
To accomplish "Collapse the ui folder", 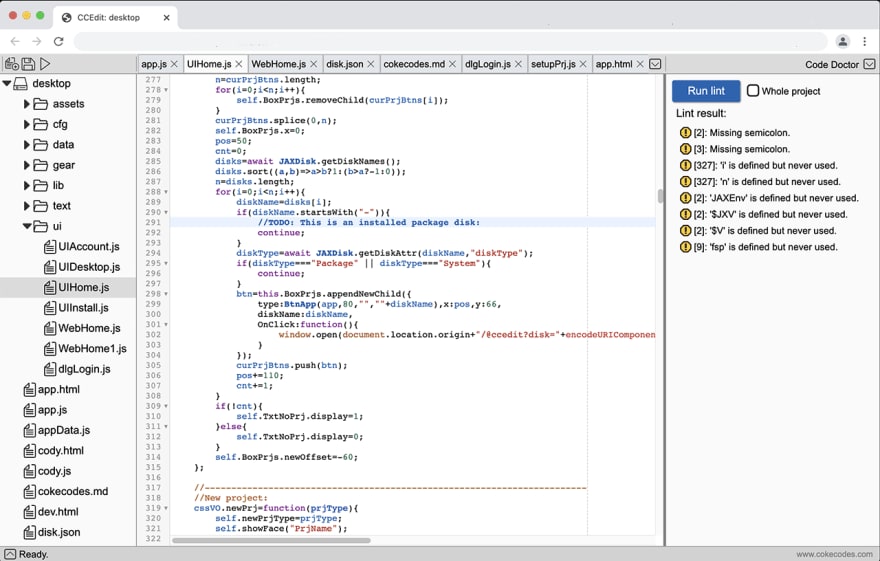I will pos(27,226).
